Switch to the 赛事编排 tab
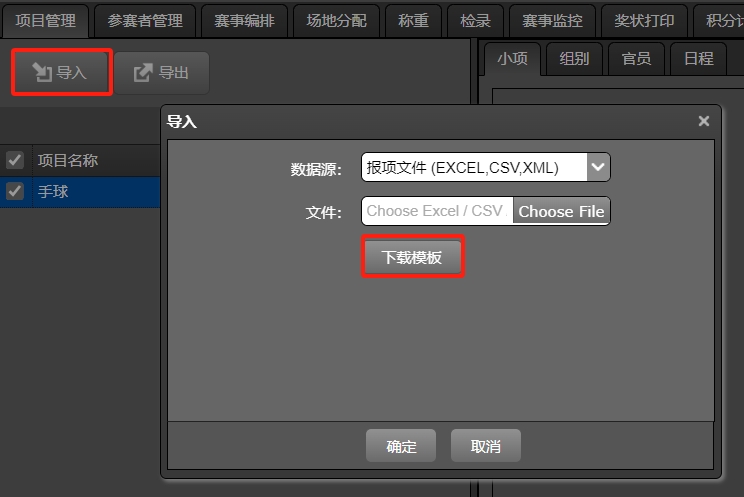The image size is (744, 497). (244, 21)
